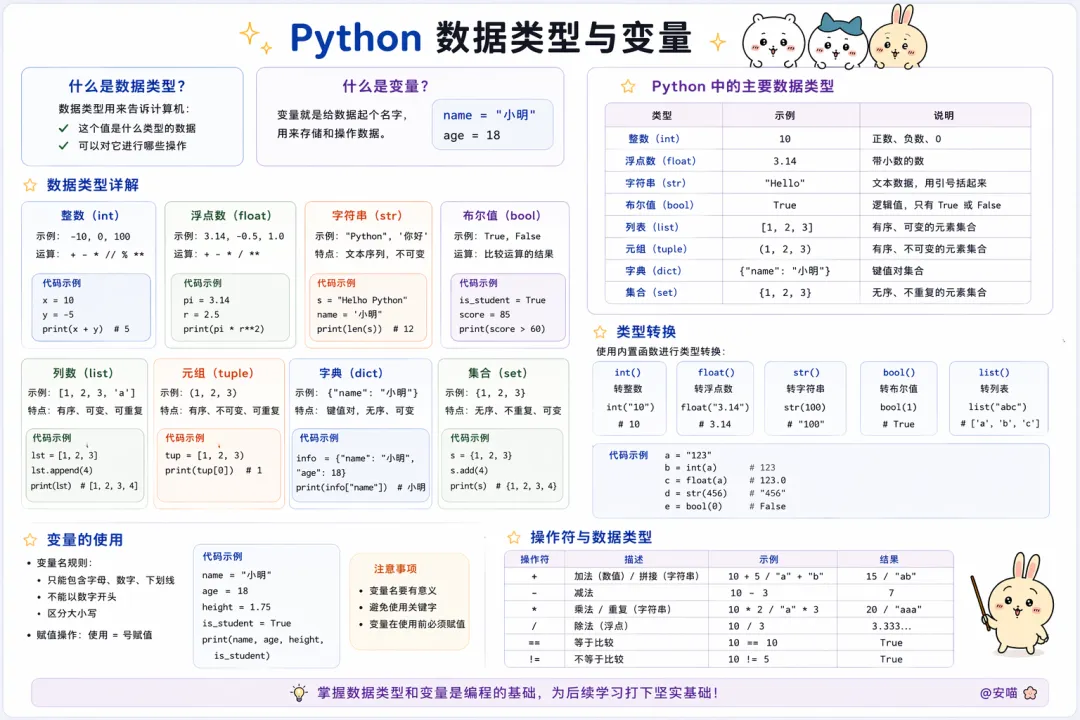Viewport: 1080px width, 720px height.
Task: Click height = 1.75 in the variable code example
Action: pyautogui.click(x=236, y=607)
